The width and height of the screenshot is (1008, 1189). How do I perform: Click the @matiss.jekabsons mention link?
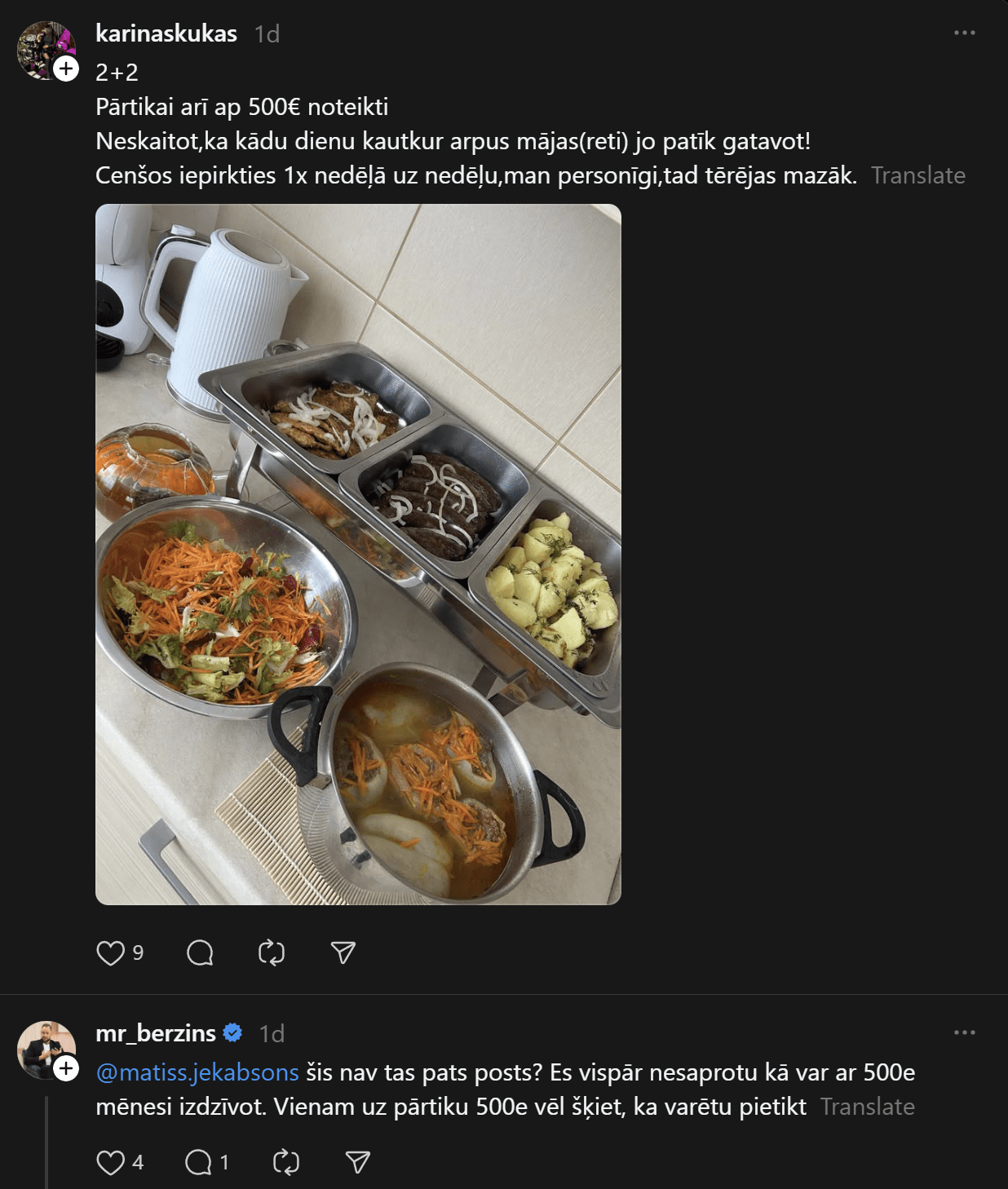tap(197, 1072)
